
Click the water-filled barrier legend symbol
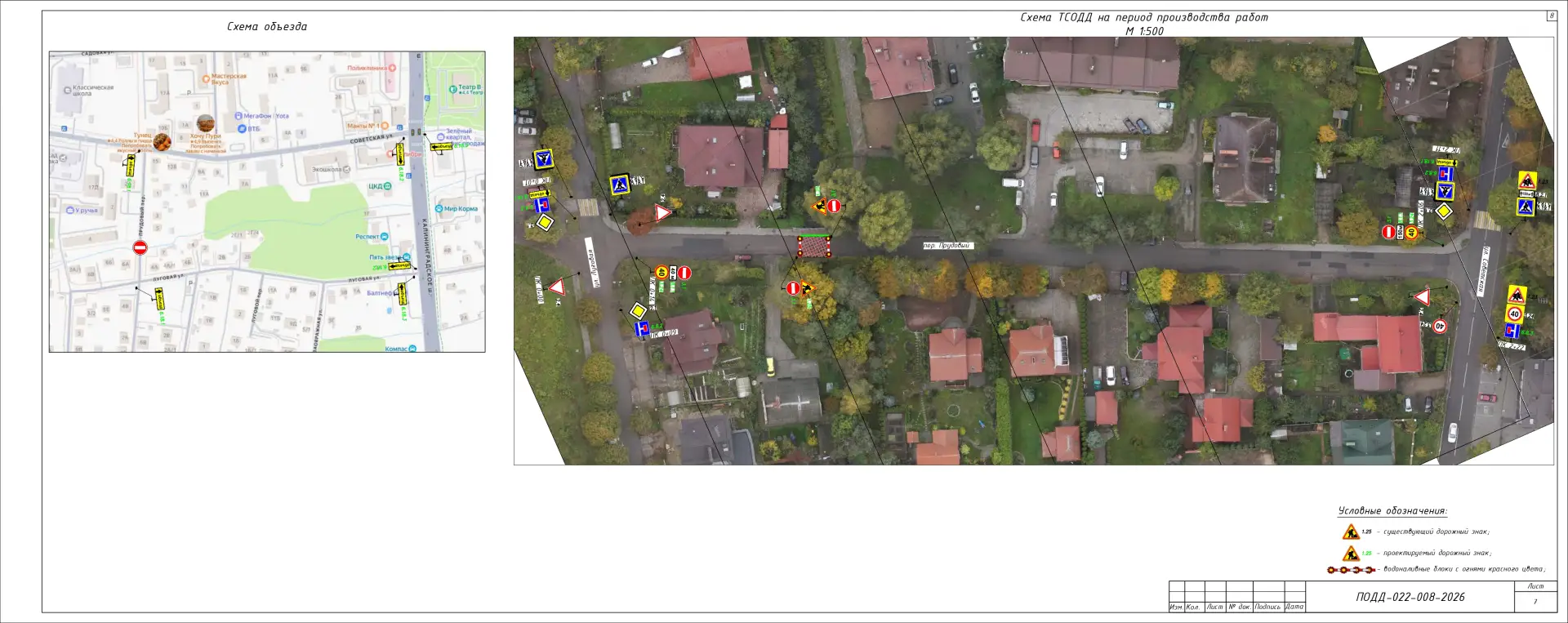tap(1352, 570)
